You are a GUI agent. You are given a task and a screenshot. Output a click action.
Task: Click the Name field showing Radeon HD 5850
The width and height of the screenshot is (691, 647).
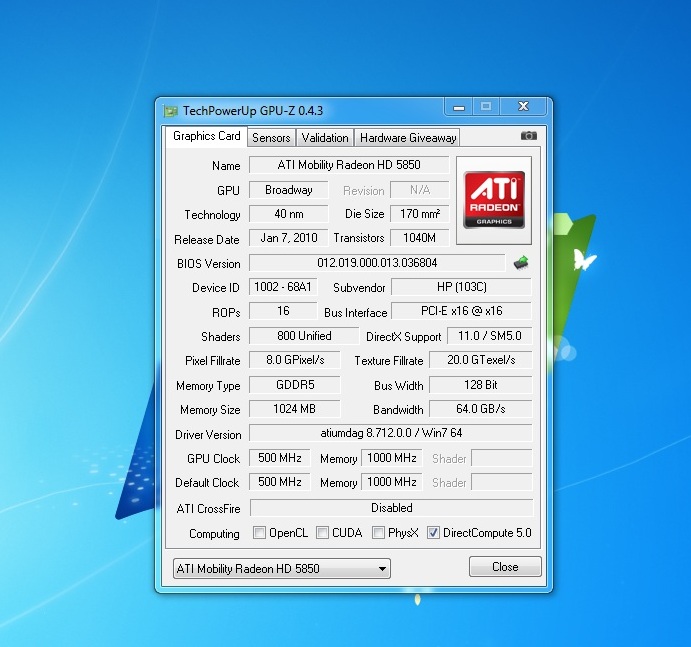tap(349, 165)
